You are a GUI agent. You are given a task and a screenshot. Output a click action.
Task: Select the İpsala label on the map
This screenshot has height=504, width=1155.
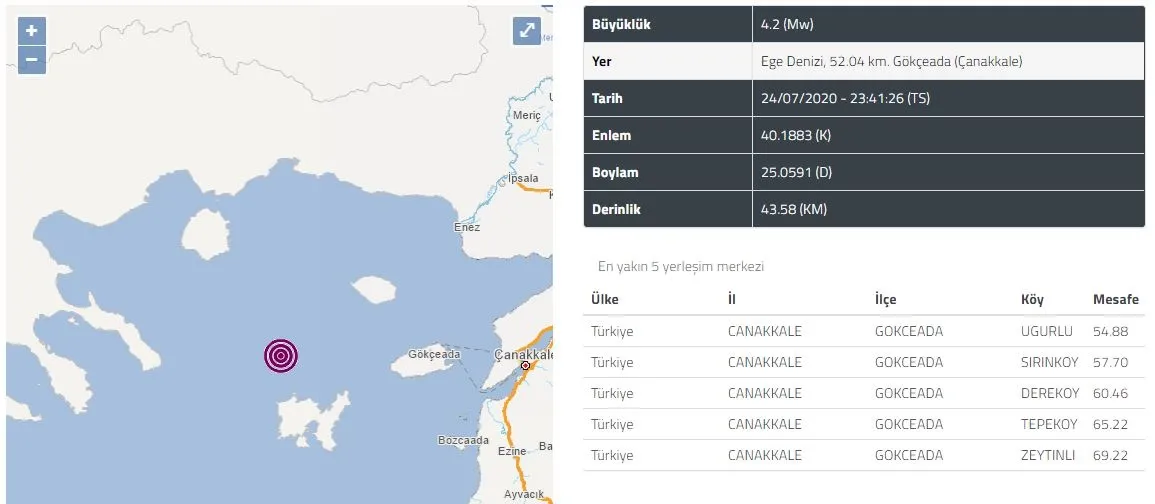523,179
